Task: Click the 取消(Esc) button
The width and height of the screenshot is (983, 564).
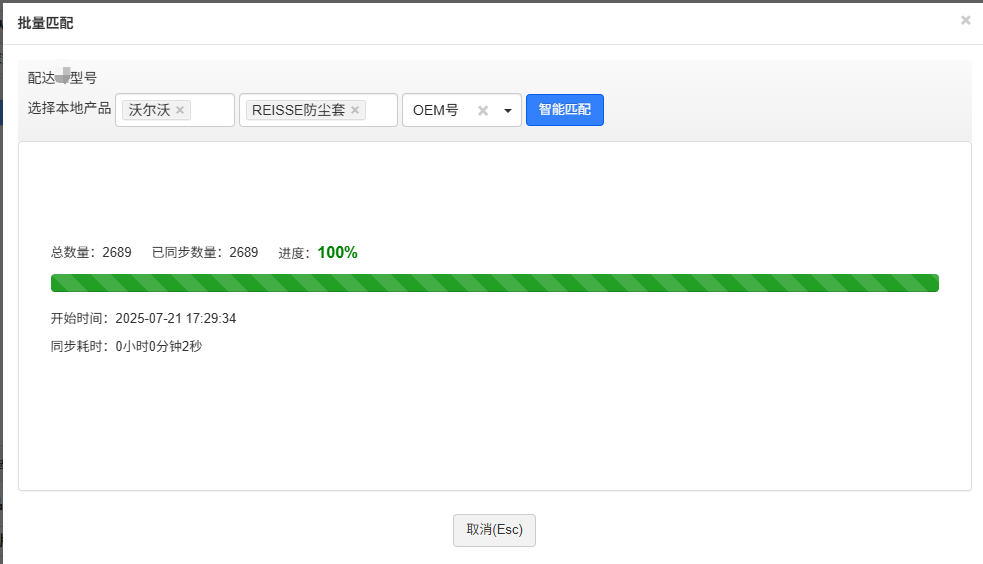Action: [x=494, y=530]
